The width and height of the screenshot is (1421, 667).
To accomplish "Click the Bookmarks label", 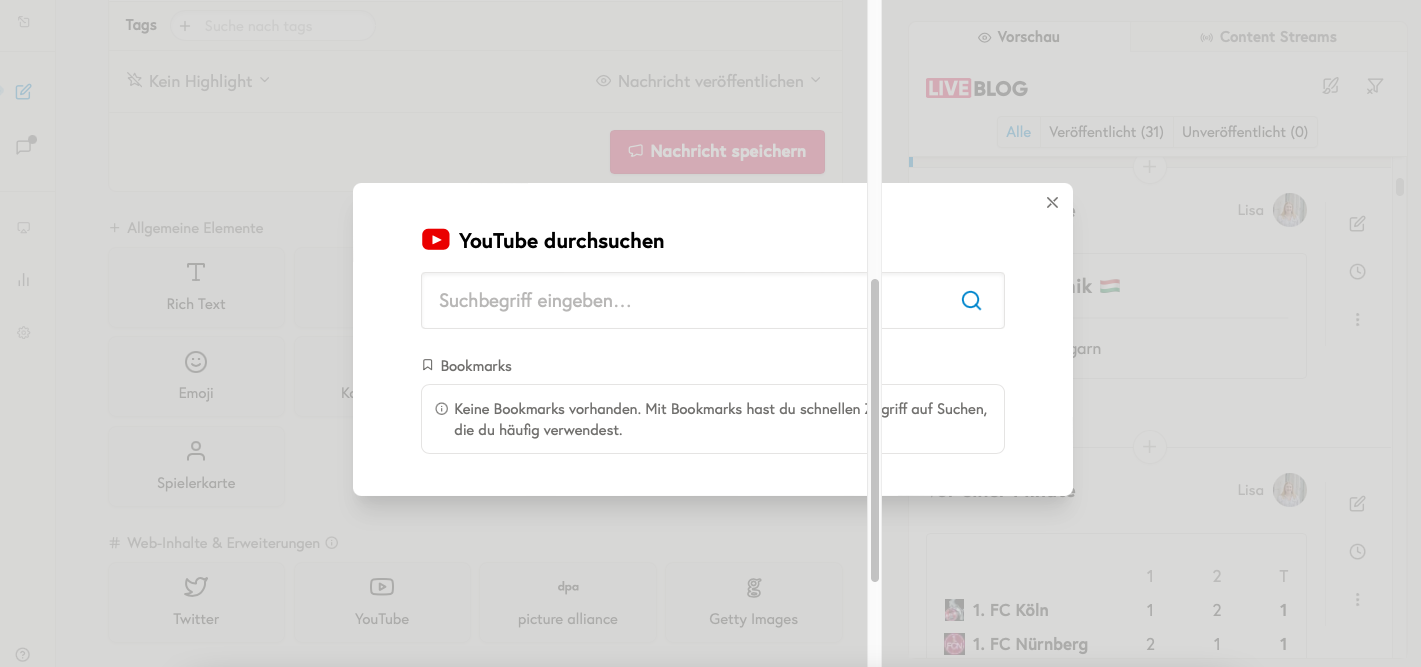I will [x=476, y=366].
